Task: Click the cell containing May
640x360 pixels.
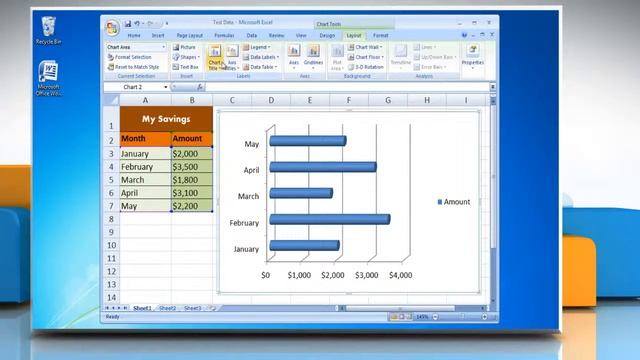Action: tap(145, 206)
